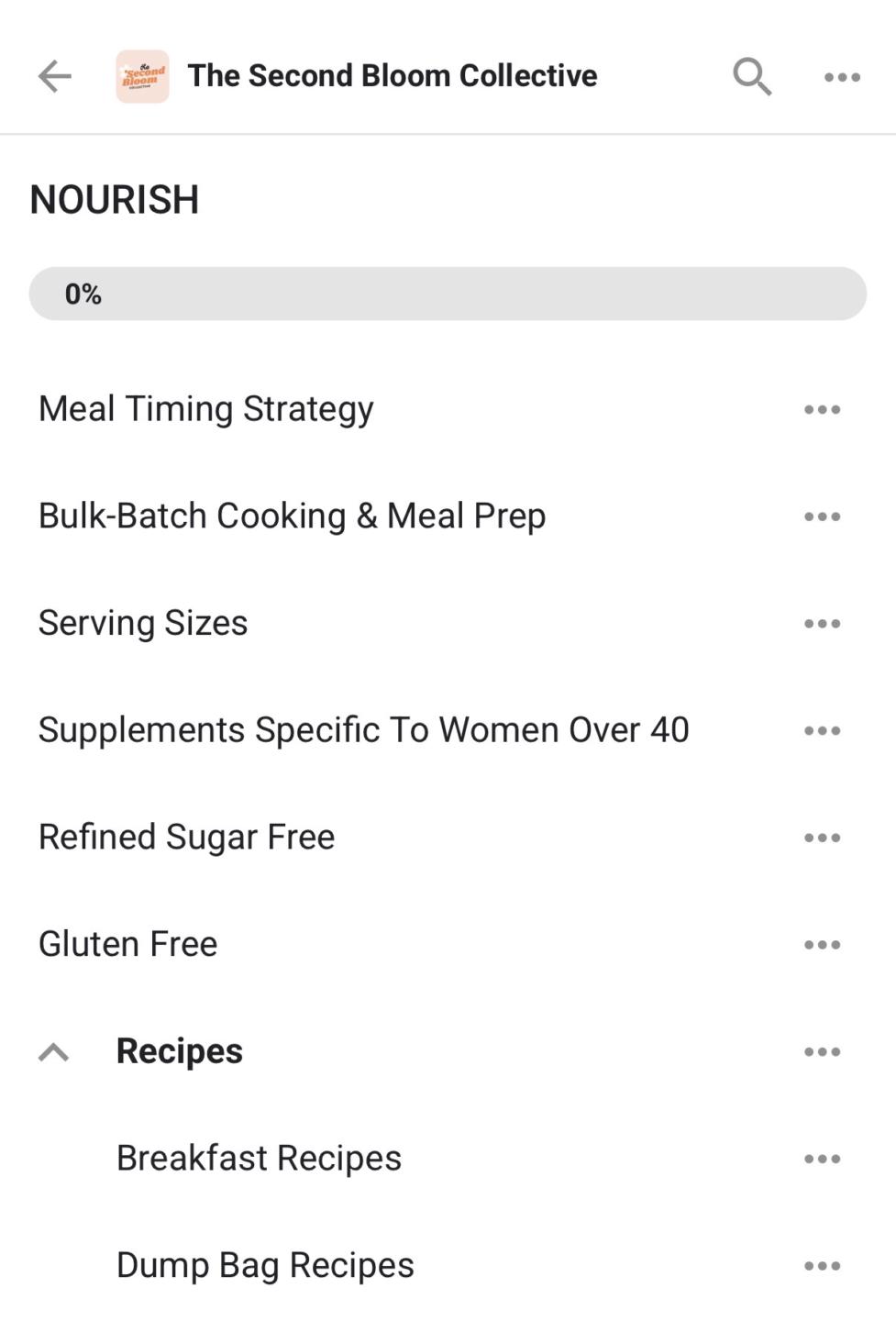Viewport: 896px width, 1321px height.
Task: Open options for Bulk-Batch Cooking & Meal Prep
Action: pyautogui.click(x=821, y=516)
